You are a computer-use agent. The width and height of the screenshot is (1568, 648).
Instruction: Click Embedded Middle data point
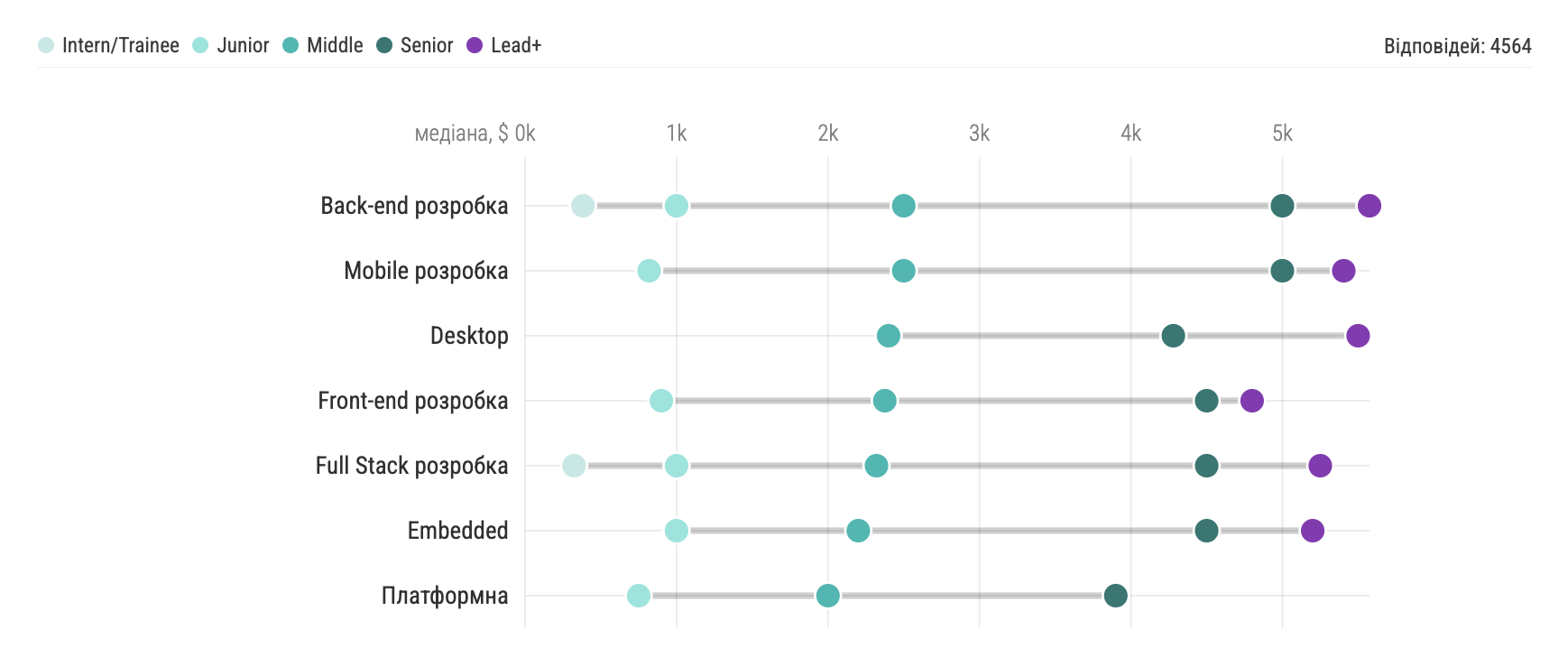(858, 531)
